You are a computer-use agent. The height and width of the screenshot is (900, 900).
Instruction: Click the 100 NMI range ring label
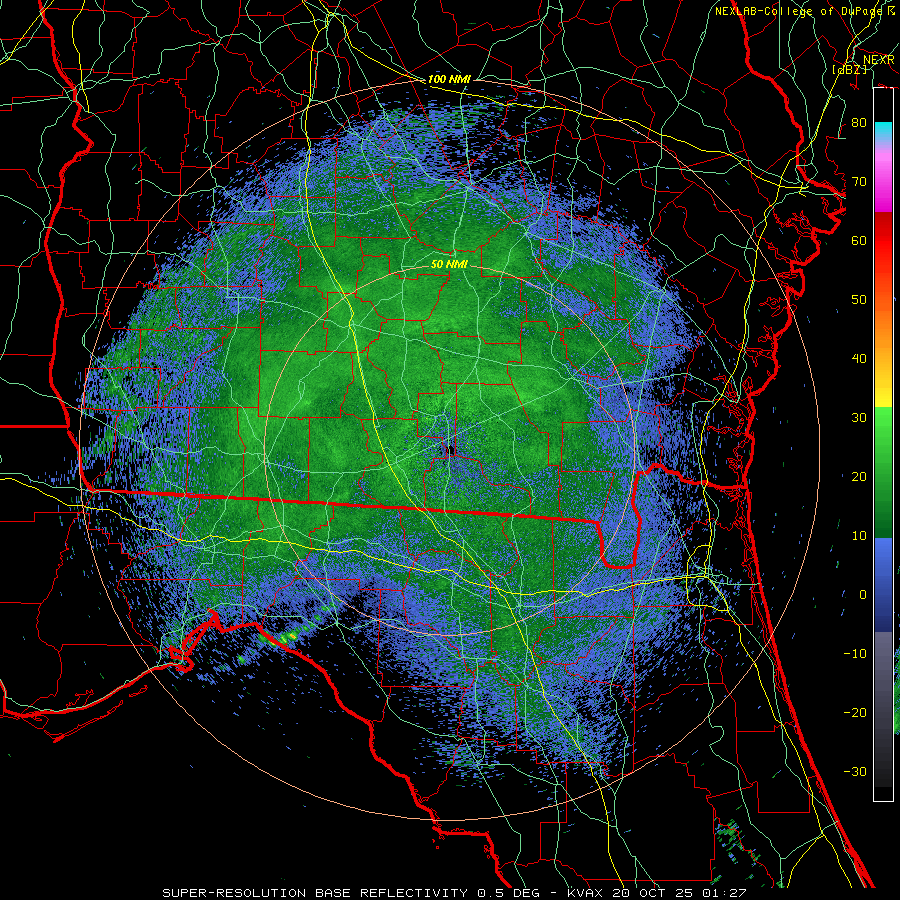coord(449,79)
